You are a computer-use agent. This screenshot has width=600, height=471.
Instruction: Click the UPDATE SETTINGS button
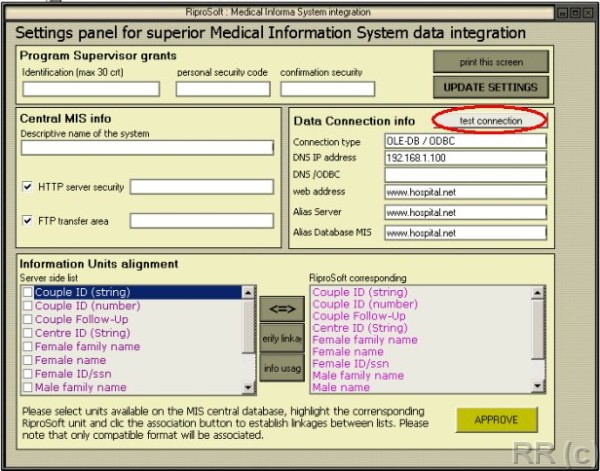(491, 87)
